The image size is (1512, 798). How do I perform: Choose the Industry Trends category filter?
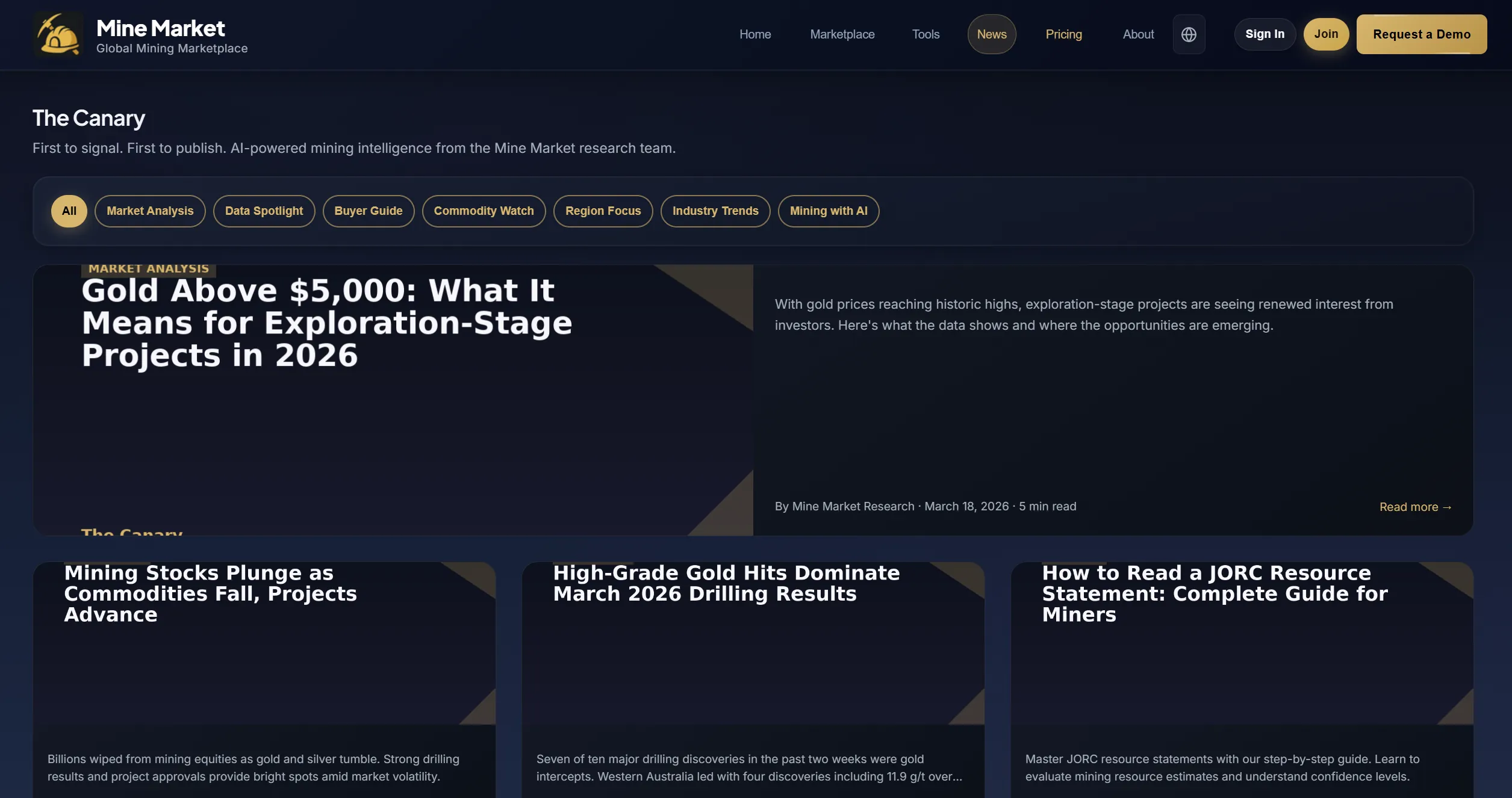715,211
